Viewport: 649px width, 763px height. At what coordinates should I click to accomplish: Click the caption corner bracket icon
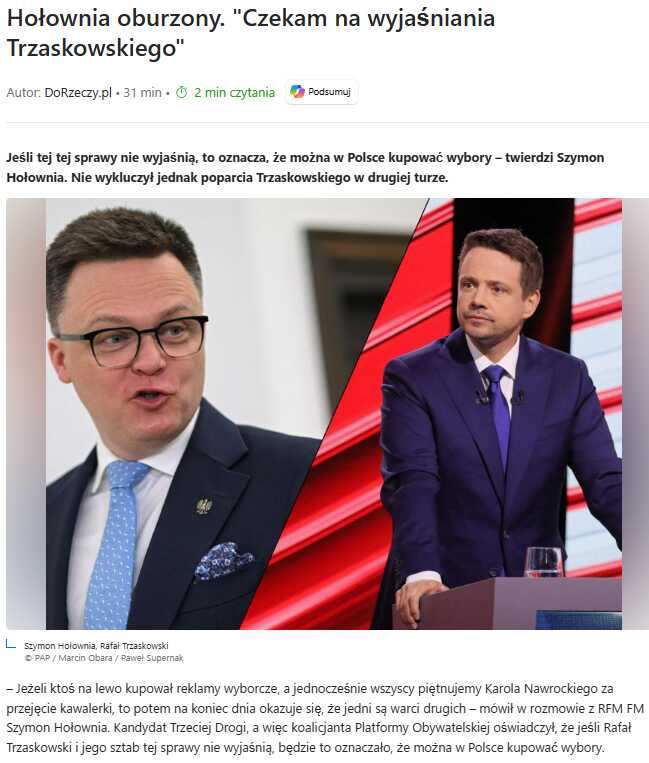click(x=10, y=645)
